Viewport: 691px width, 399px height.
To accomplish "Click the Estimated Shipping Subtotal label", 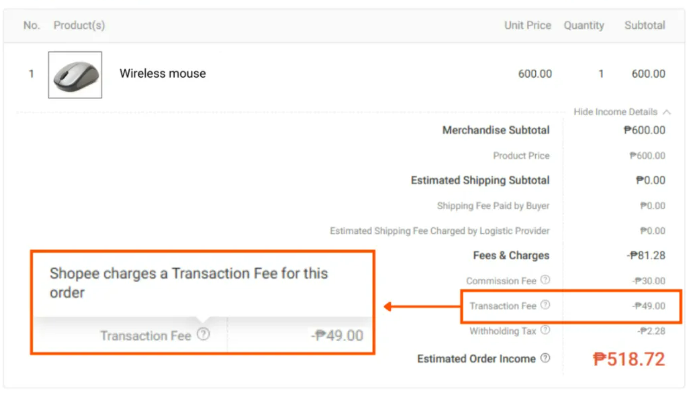I will coord(480,180).
